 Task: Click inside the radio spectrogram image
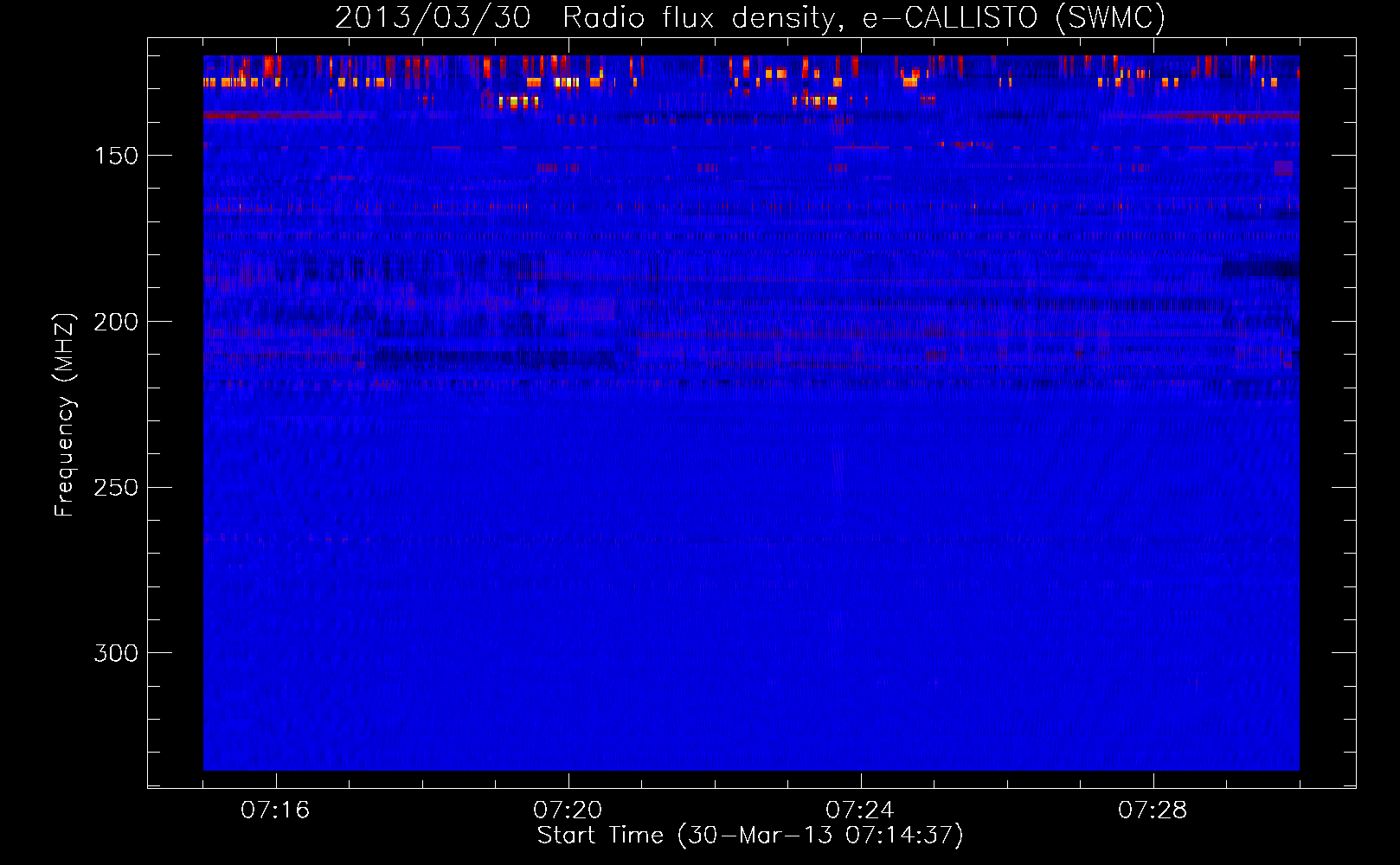point(751,413)
